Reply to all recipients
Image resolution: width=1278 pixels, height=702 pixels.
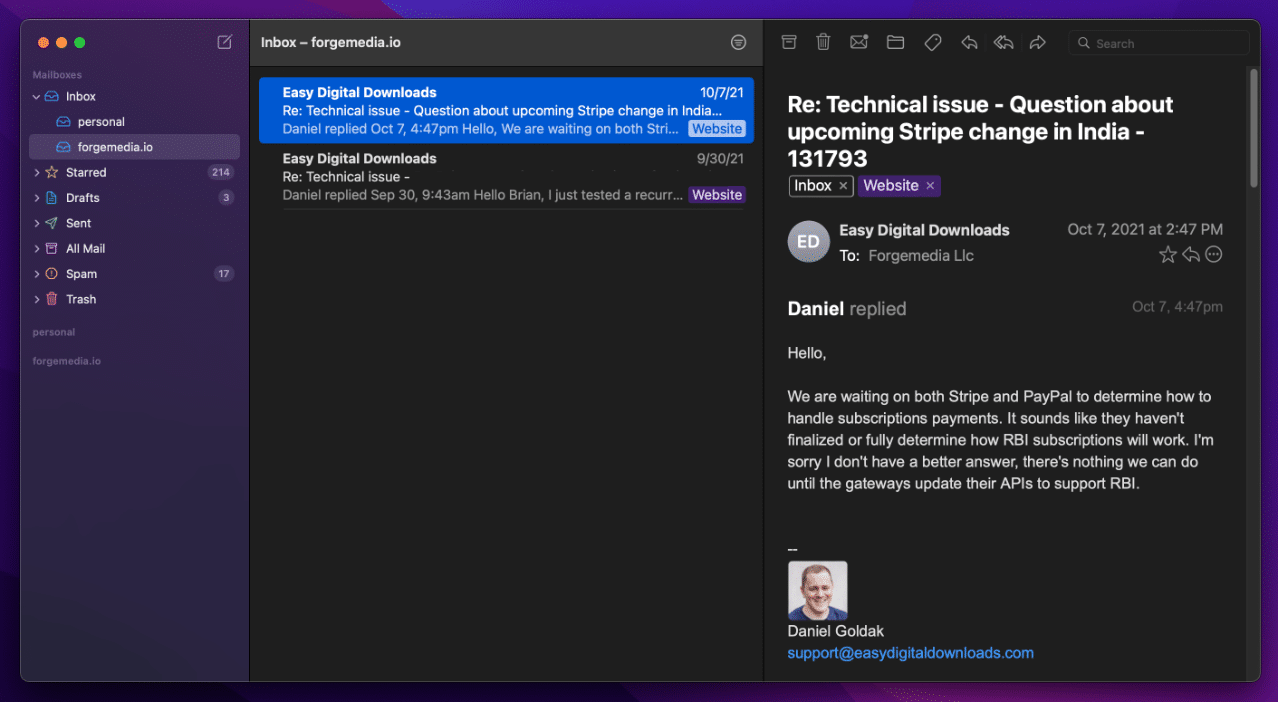1003,42
